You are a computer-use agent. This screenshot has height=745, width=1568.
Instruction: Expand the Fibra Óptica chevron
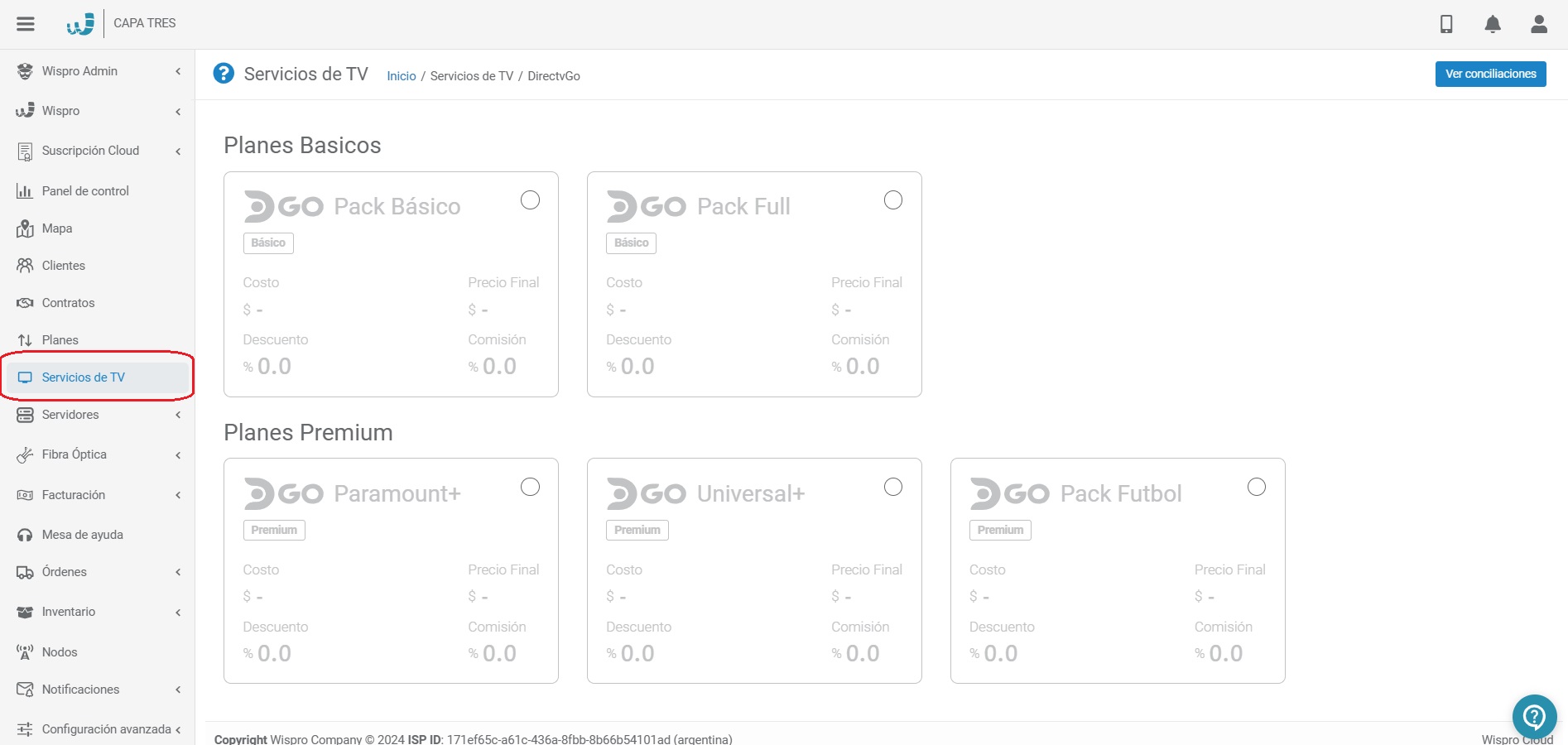(x=178, y=454)
